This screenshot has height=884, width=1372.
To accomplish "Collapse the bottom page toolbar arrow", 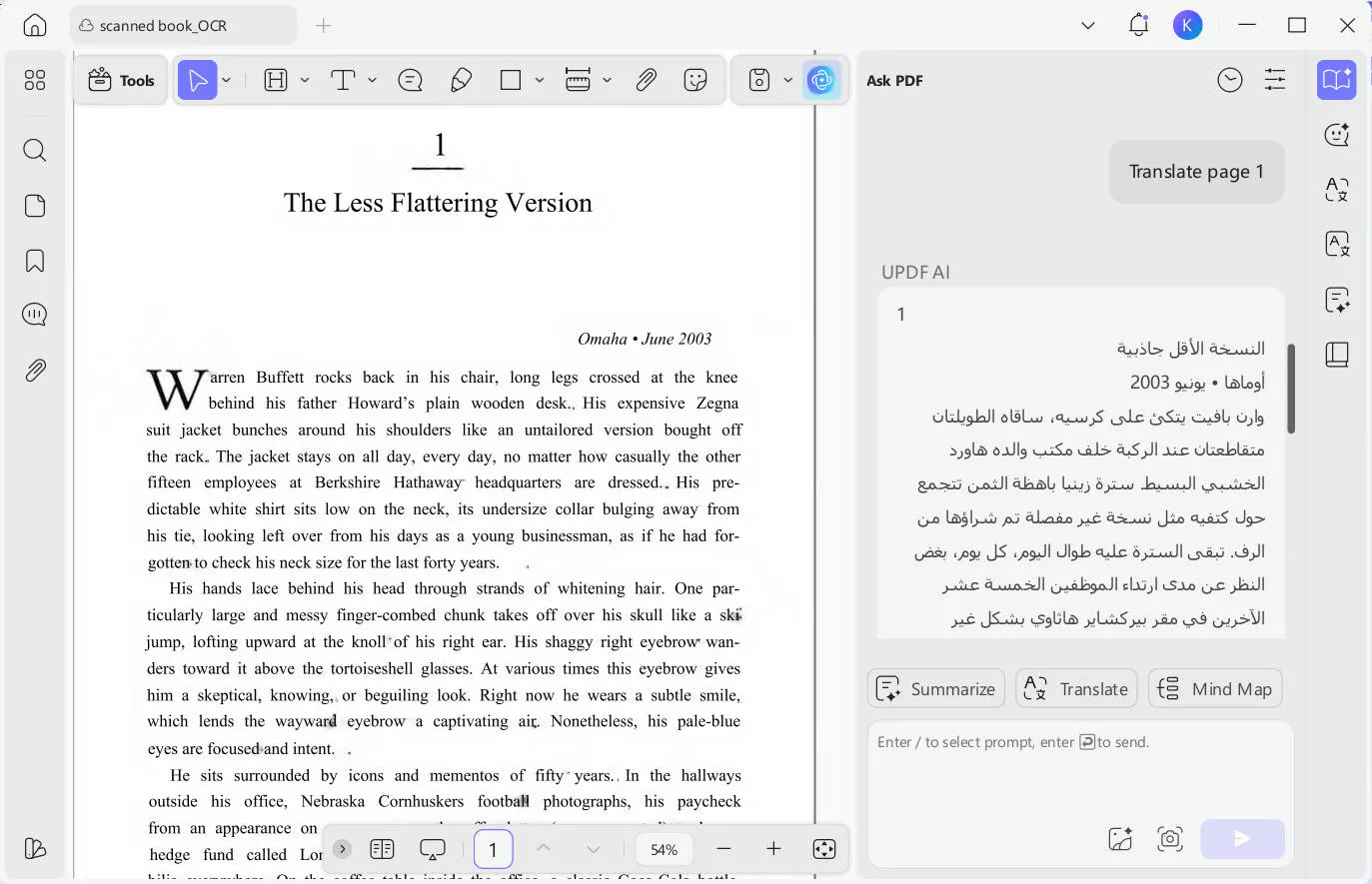I will (343, 849).
